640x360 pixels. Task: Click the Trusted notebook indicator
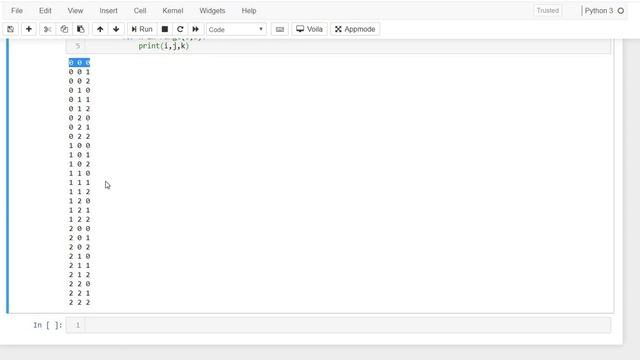point(548,11)
